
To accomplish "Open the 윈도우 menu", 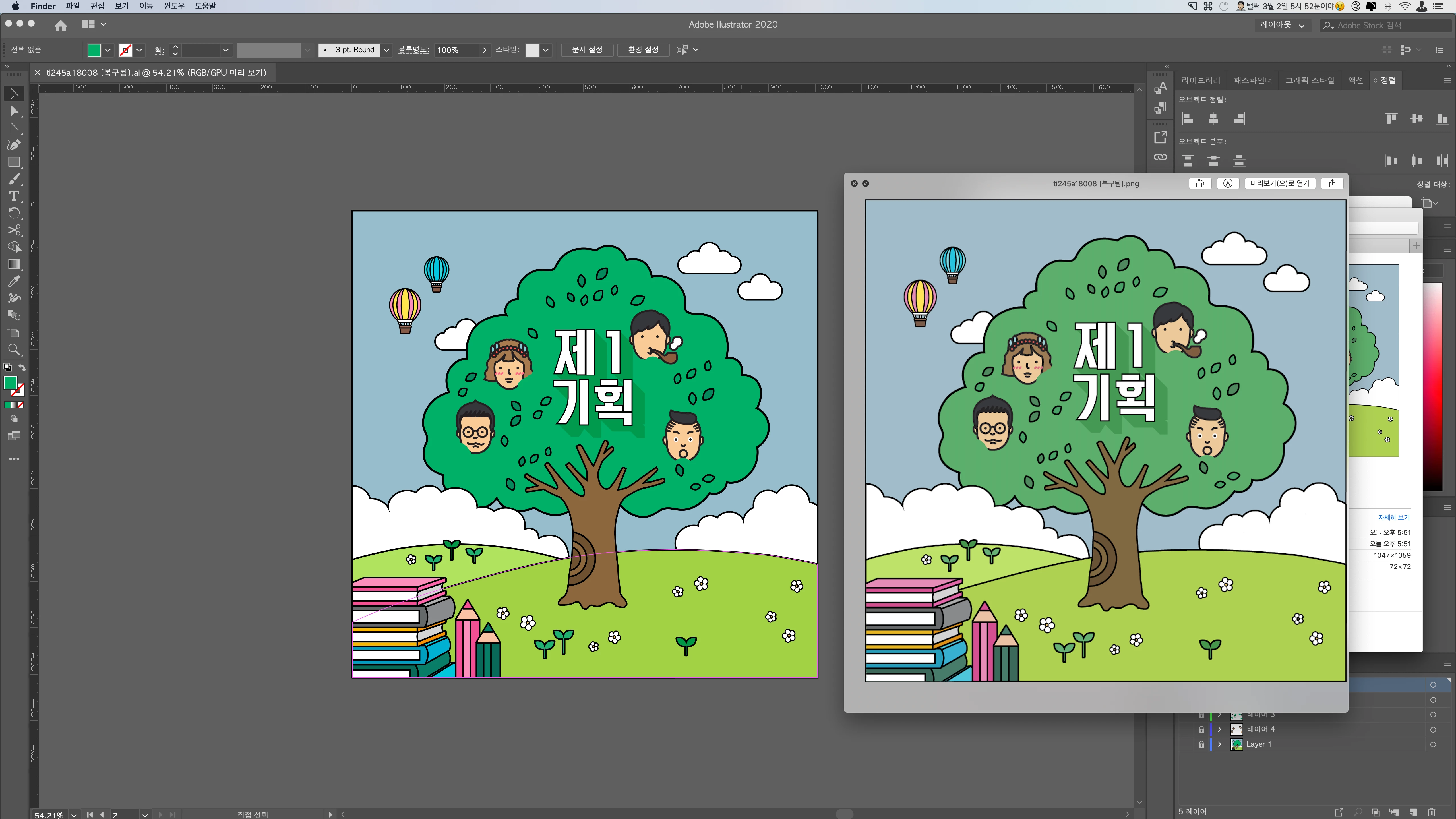I will pos(173,6).
